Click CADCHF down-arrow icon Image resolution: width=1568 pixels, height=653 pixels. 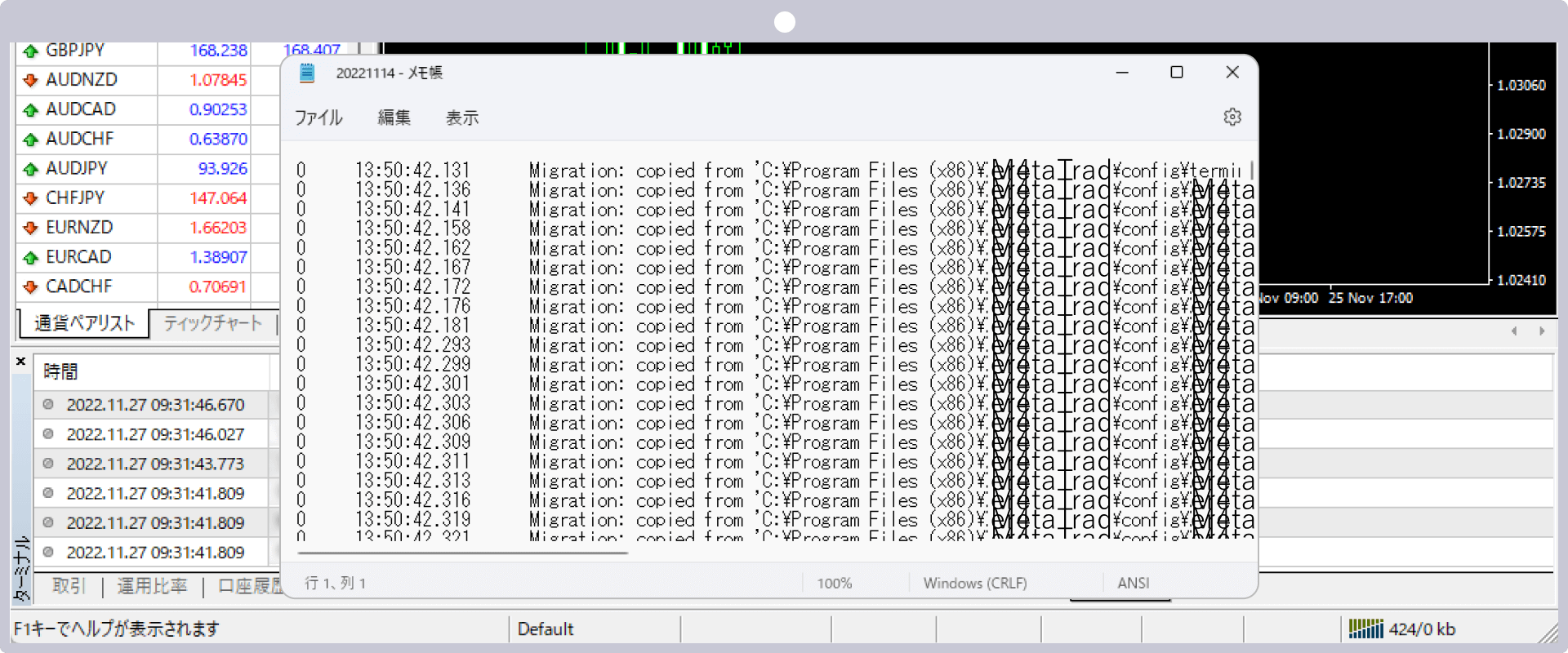[31, 287]
